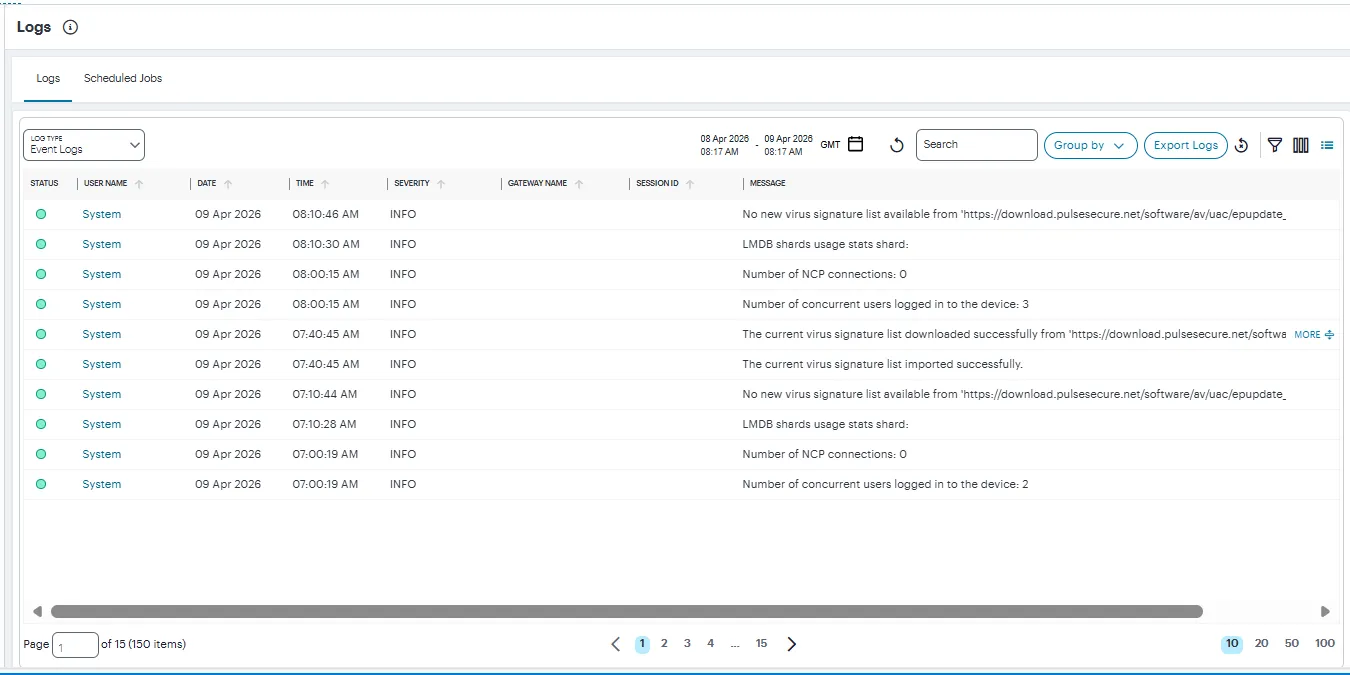
Task: Click horizontal scrollbar left arrow
Action: [x=37, y=611]
